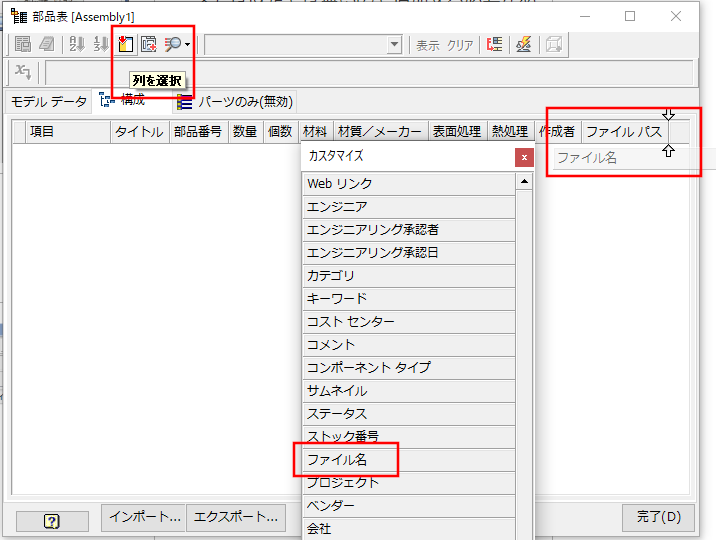Select コンポーネント タイプ in the customize list

click(409, 367)
